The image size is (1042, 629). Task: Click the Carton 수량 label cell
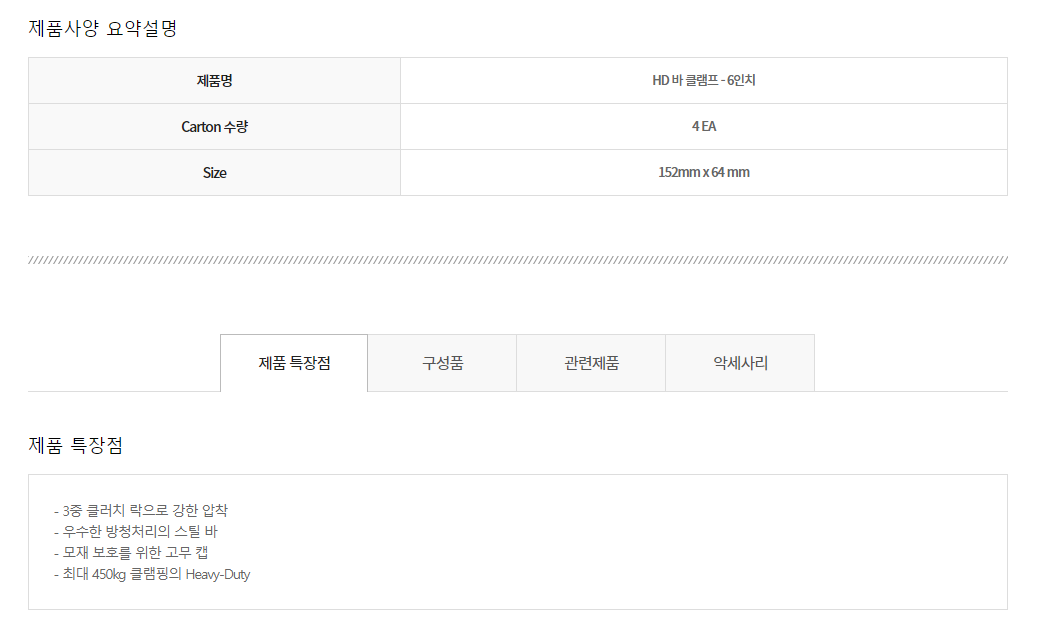tap(214, 126)
